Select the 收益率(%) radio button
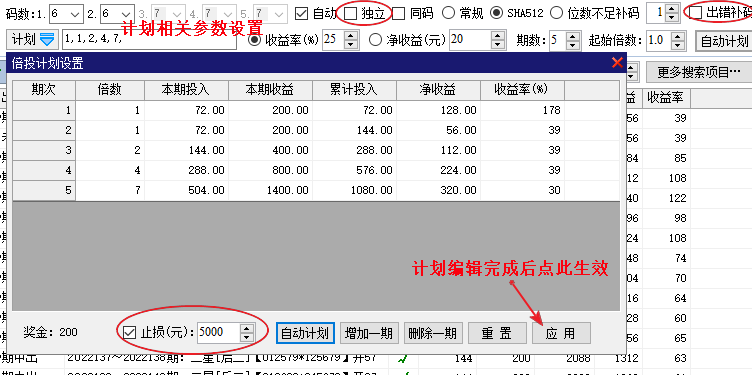This screenshot has height=375, width=752. (255, 40)
